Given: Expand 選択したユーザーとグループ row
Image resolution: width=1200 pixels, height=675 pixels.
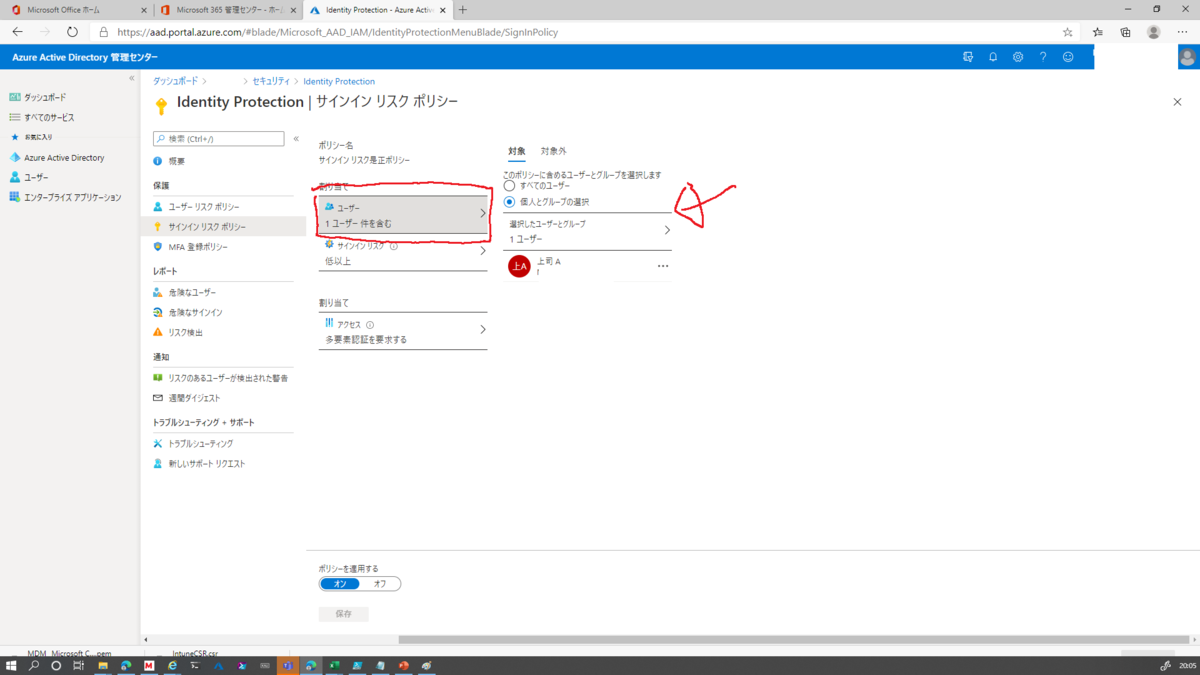Looking at the screenshot, I should coord(588,231).
